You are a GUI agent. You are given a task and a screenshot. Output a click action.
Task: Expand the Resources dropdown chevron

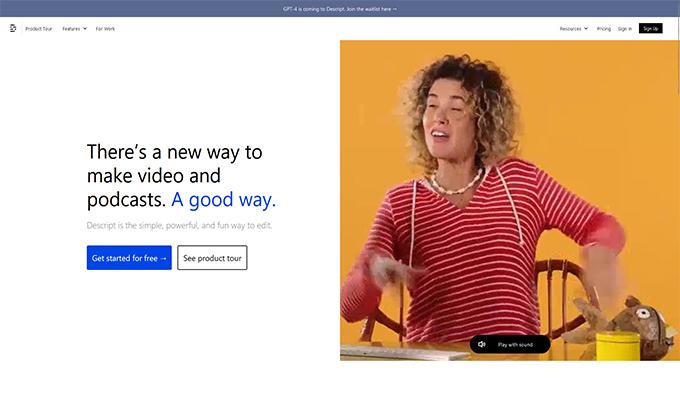[x=586, y=29]
